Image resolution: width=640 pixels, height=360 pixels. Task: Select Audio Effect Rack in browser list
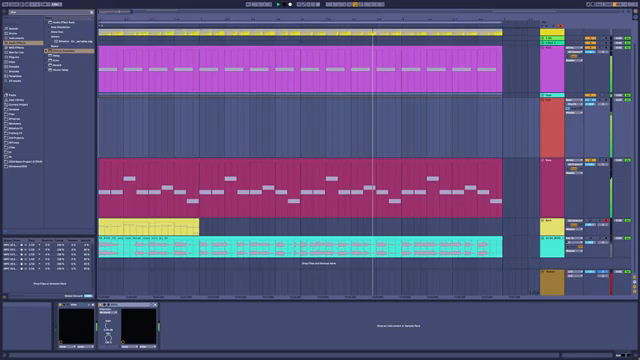(63, 22)
